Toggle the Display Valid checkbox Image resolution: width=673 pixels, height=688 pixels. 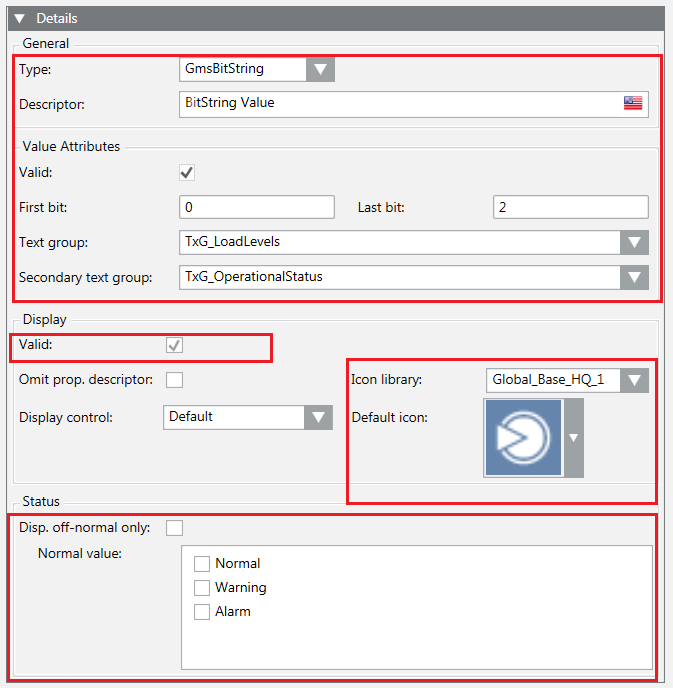point(174,345)
